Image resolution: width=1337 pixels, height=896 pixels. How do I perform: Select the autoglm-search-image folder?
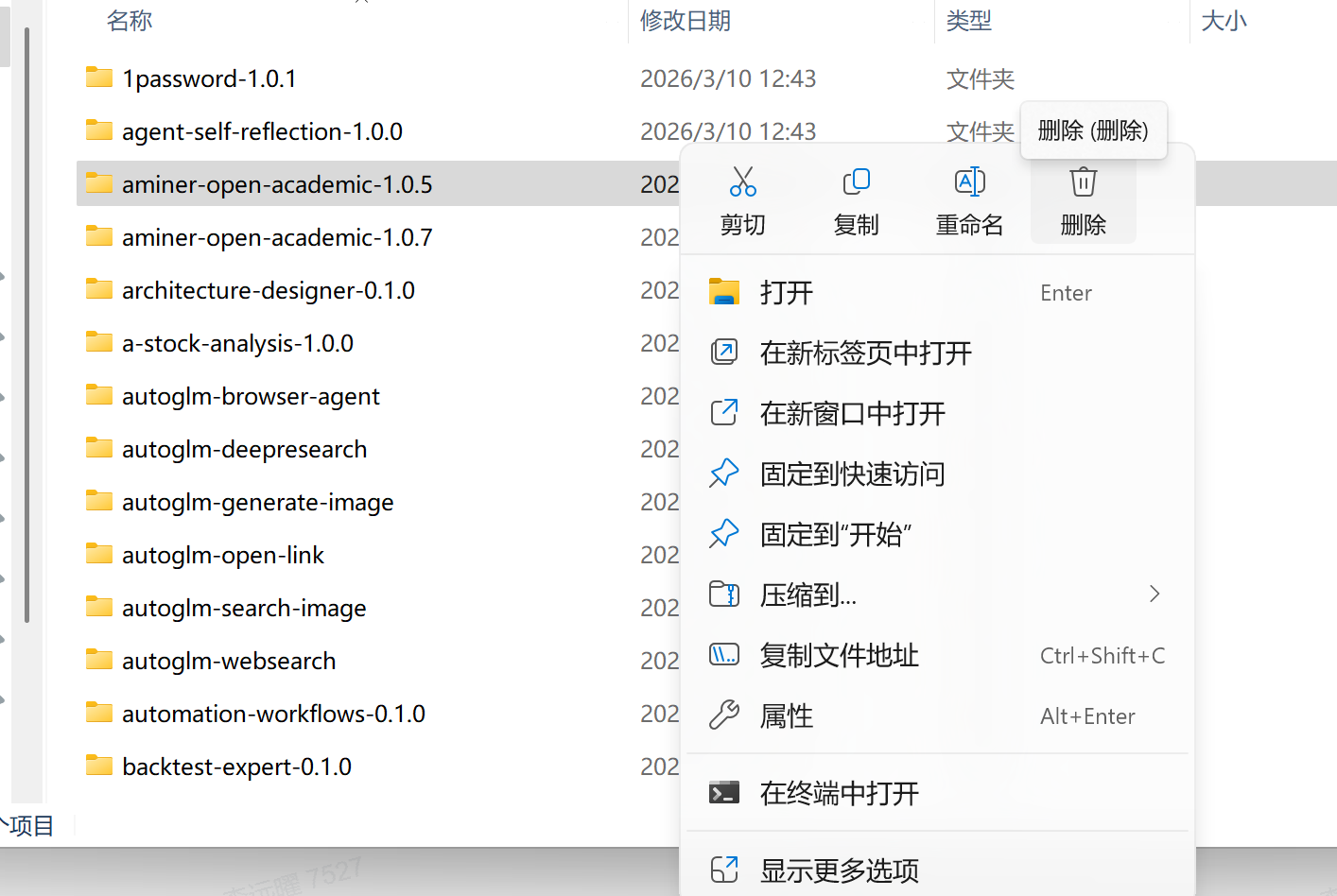coord(244,608)
